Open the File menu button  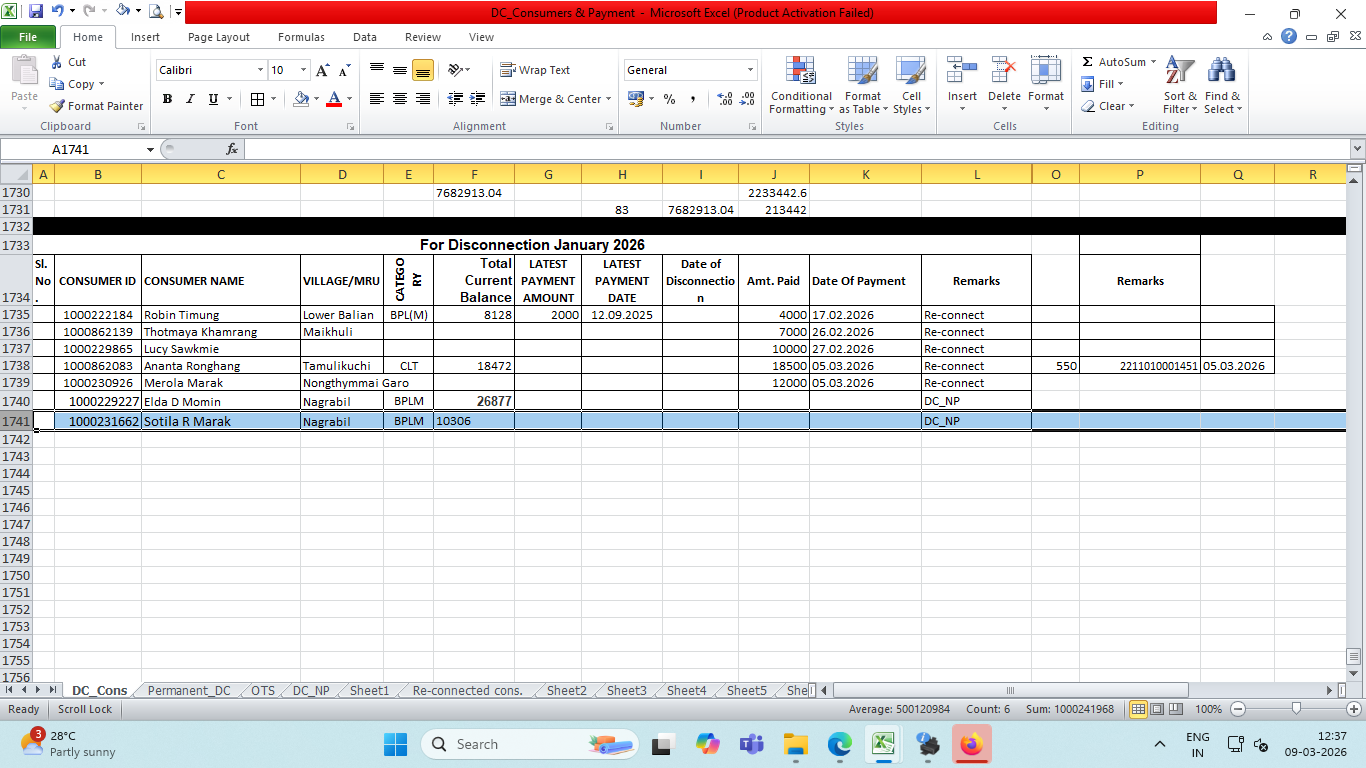(x=28, y=37)
